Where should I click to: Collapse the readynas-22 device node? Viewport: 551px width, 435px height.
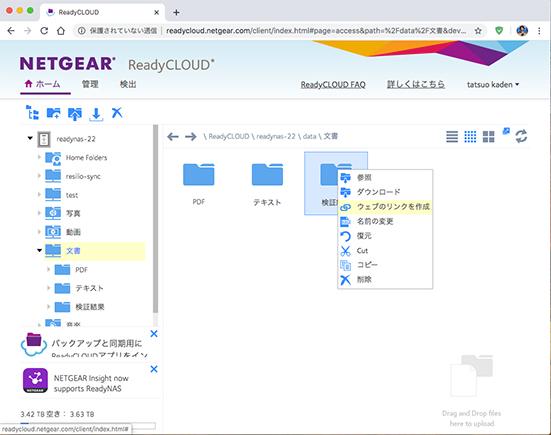30,138
